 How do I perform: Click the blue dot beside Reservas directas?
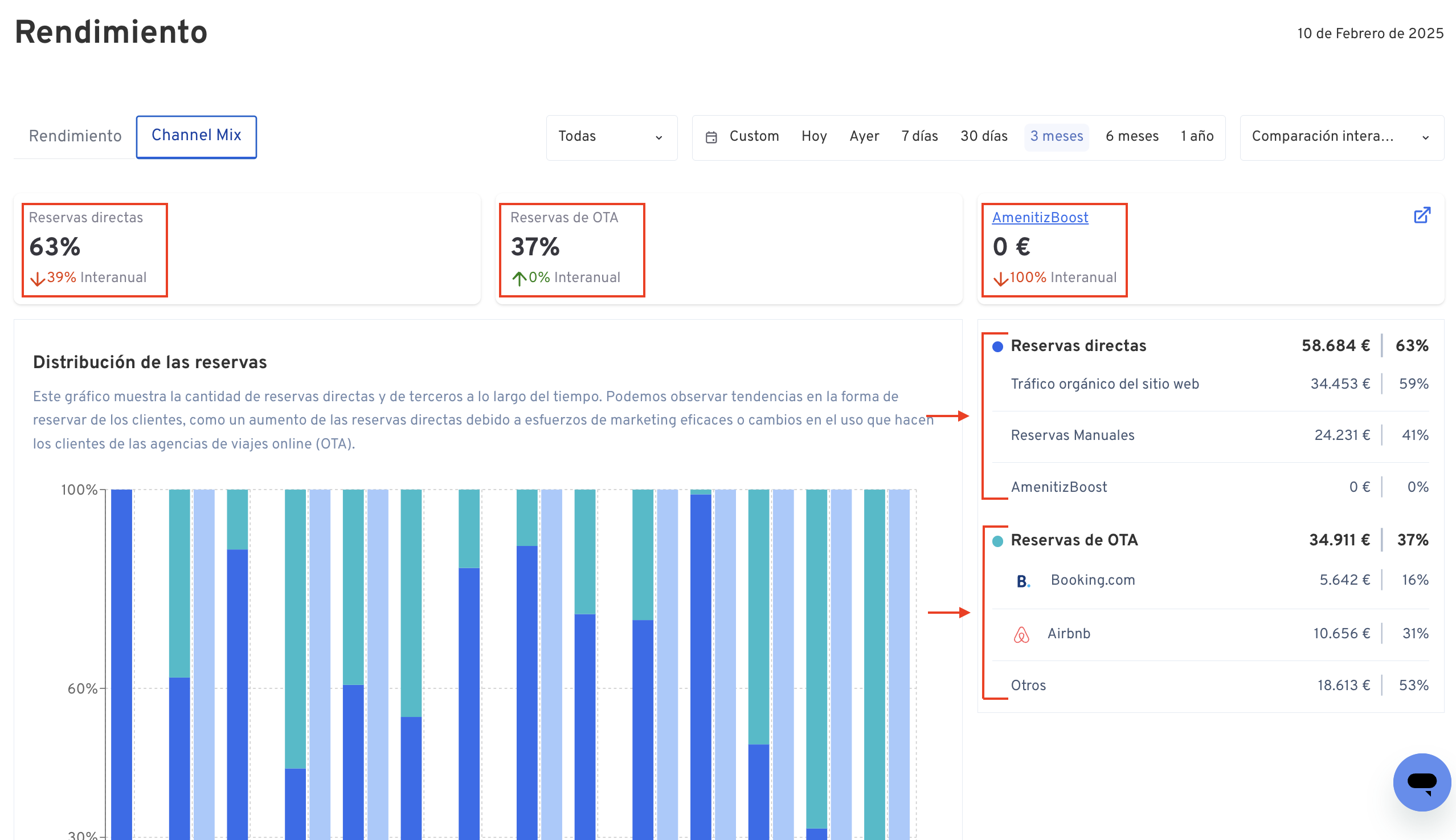[997, 346]
